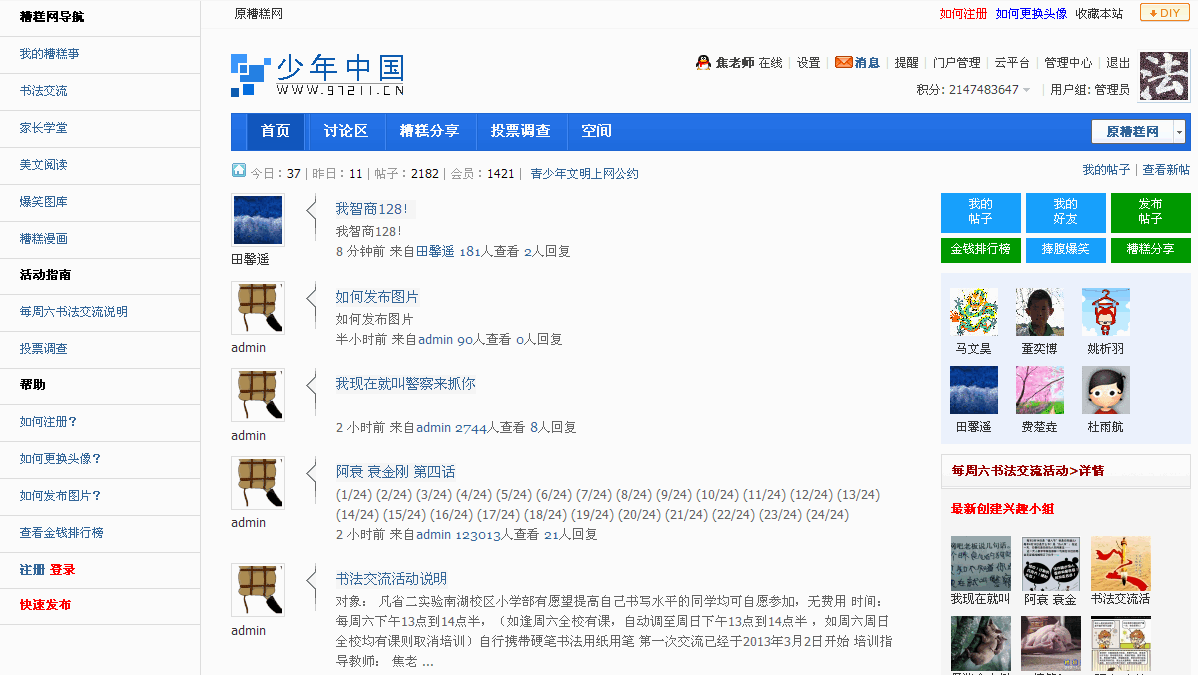
Task: Click the home icon before 今日 stats
Action: 239,170
